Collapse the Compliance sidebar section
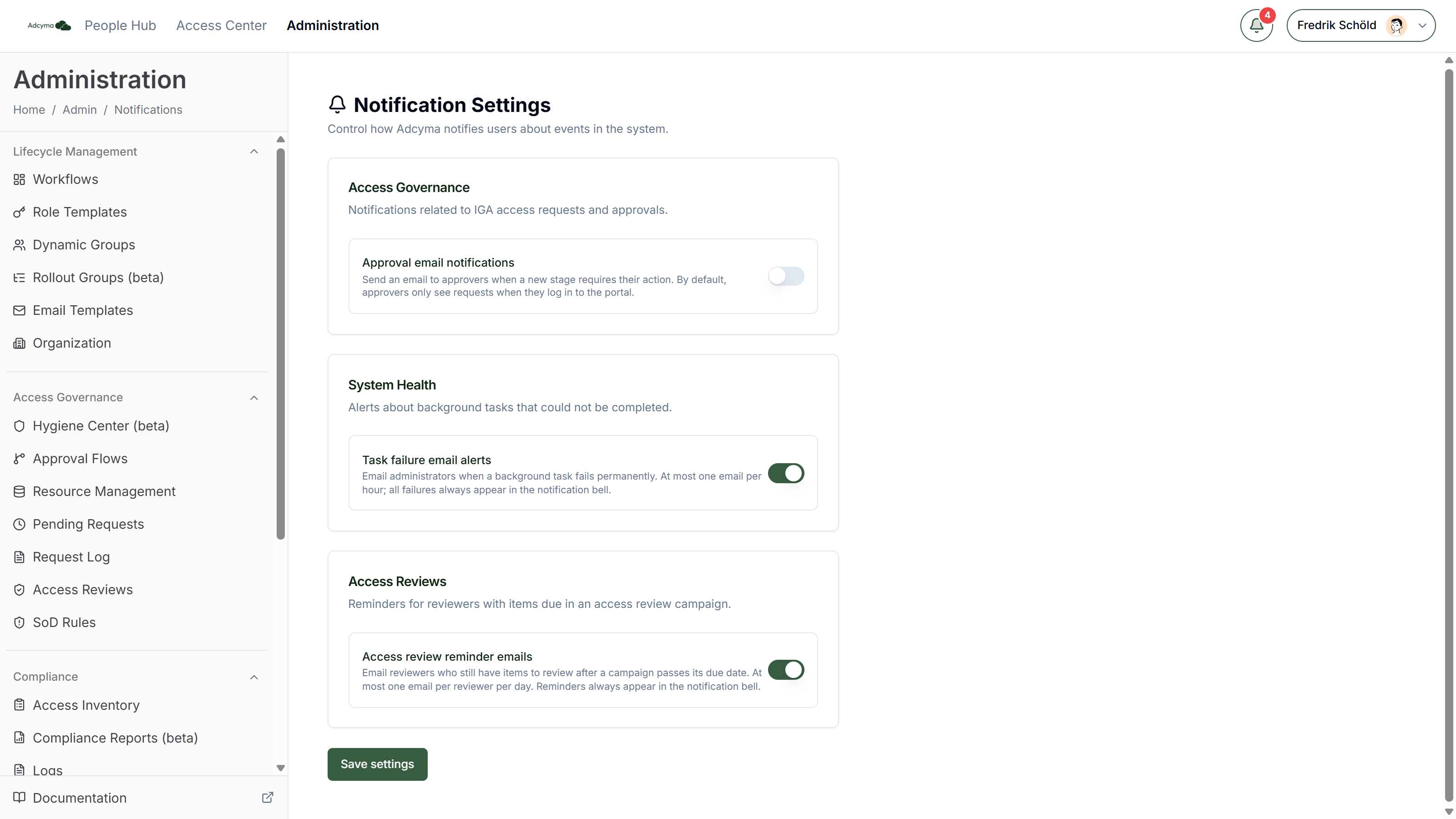 click(254, 677)
